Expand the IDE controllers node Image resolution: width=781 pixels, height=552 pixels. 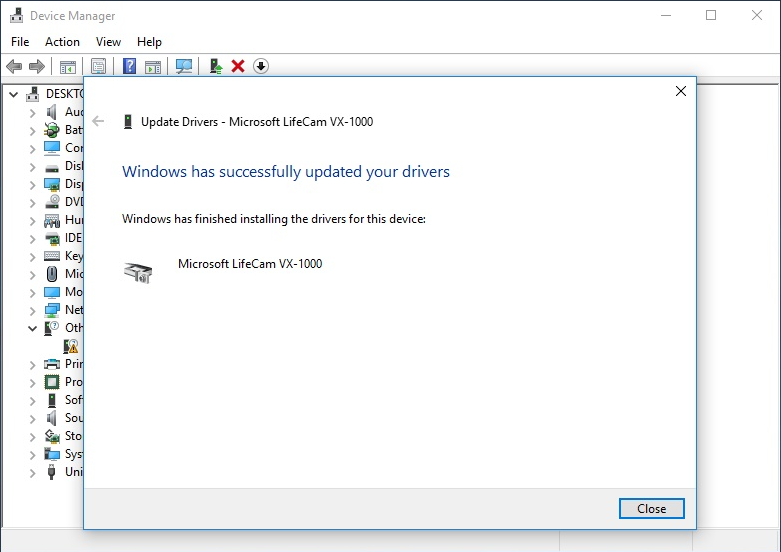tap(32, 239)
